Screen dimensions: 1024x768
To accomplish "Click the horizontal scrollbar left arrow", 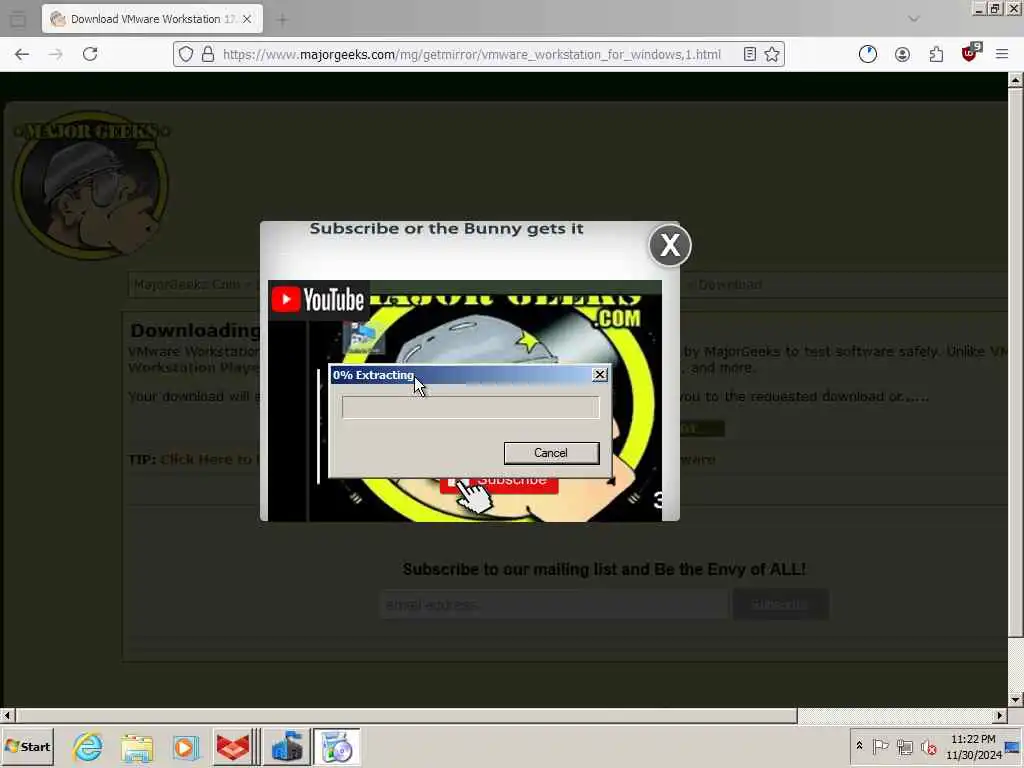I will 7,716.
